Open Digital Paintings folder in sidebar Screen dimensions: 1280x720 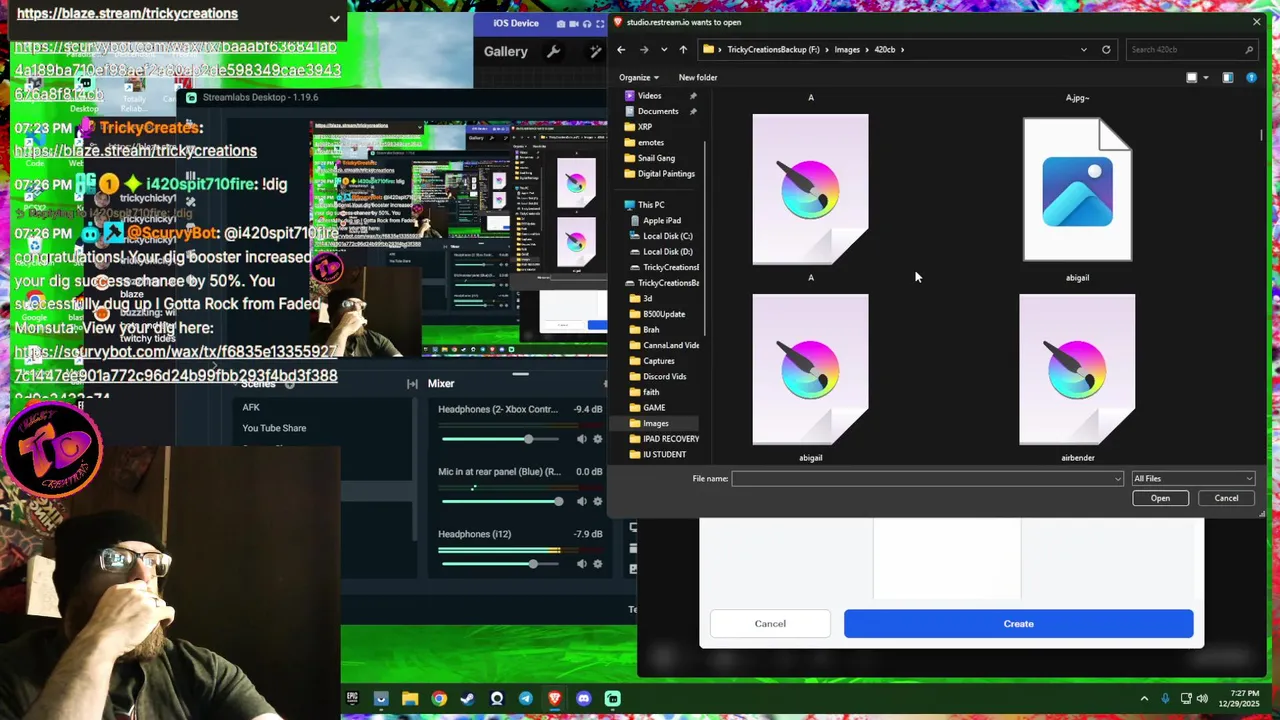(x=665, y=174)
